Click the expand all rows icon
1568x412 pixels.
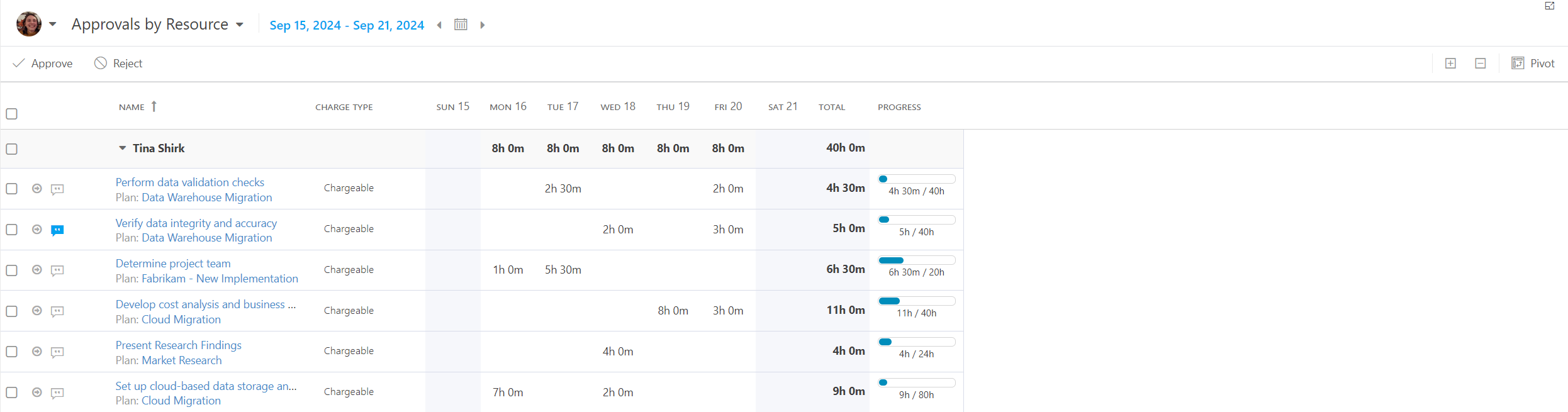(1450, 64)
